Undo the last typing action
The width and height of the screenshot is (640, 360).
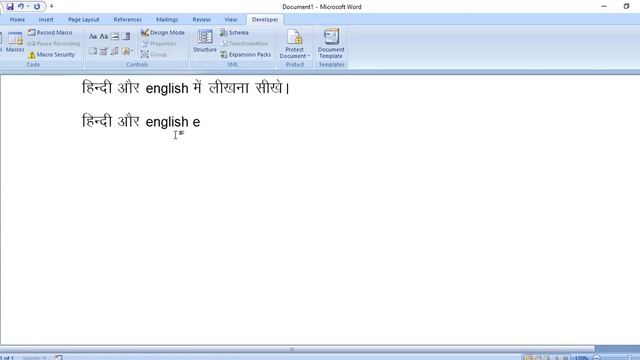coord(20,7)
